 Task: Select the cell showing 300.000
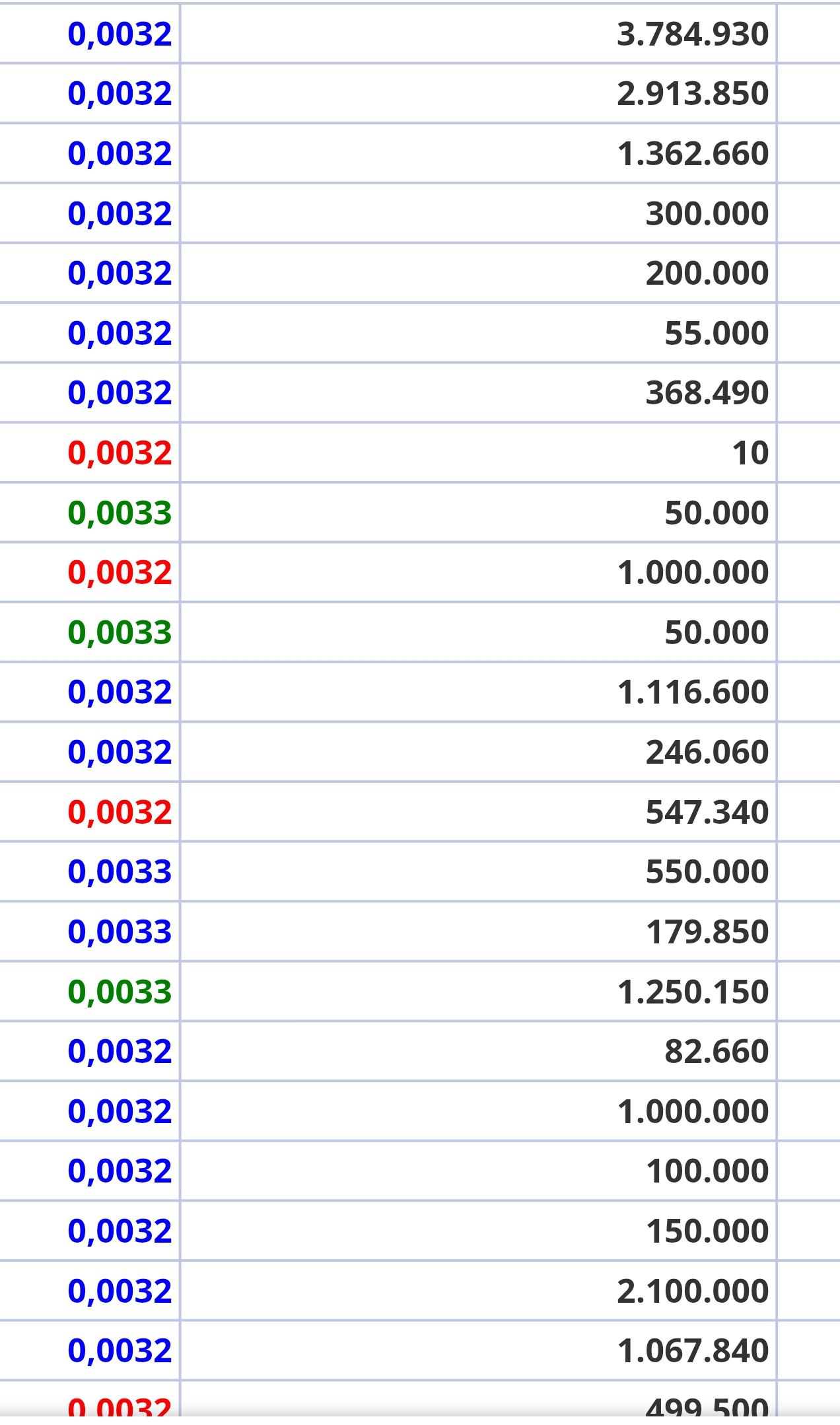(x=478, y=213)
